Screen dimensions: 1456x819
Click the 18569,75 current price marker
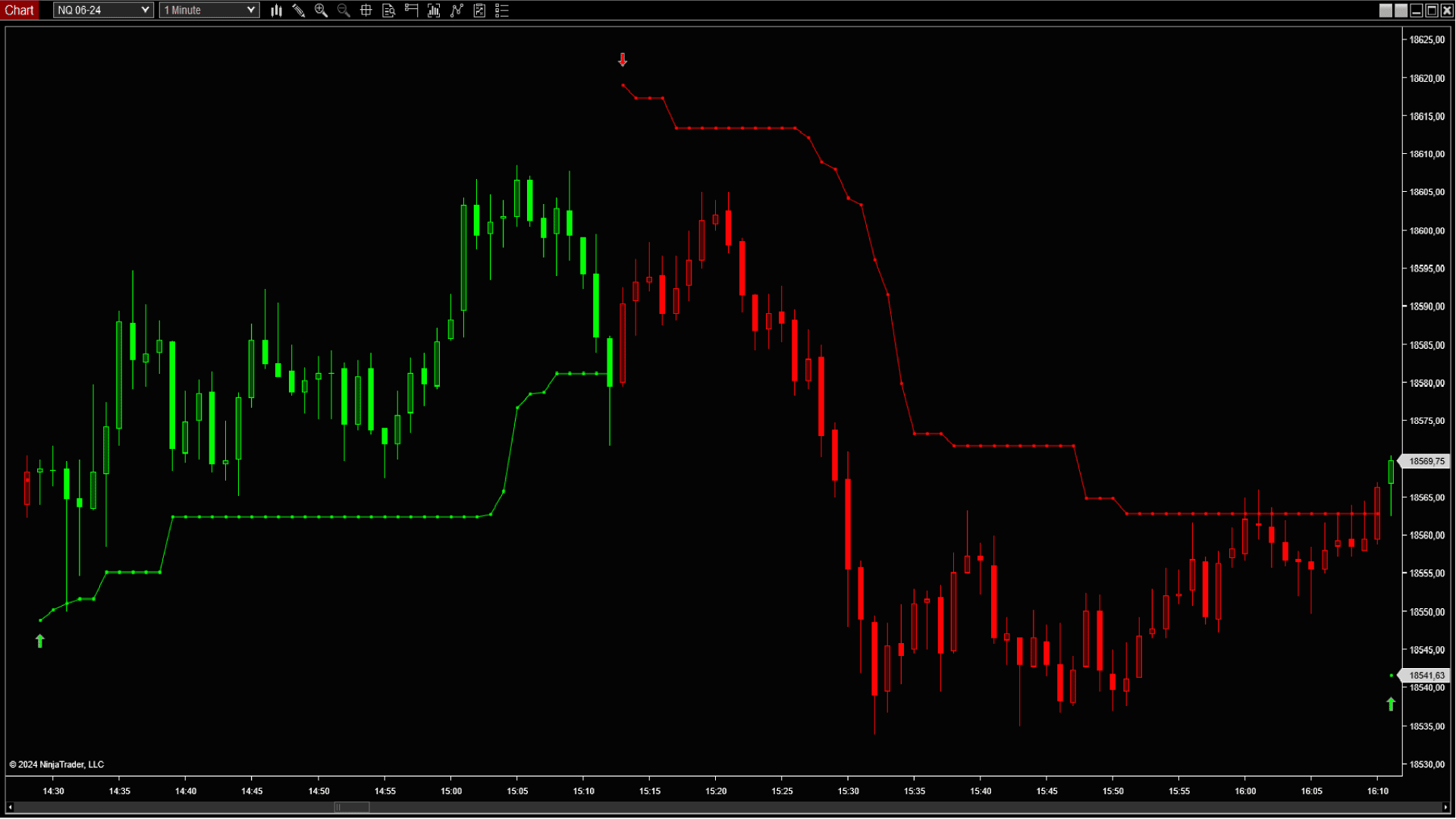click(1426, 461)
